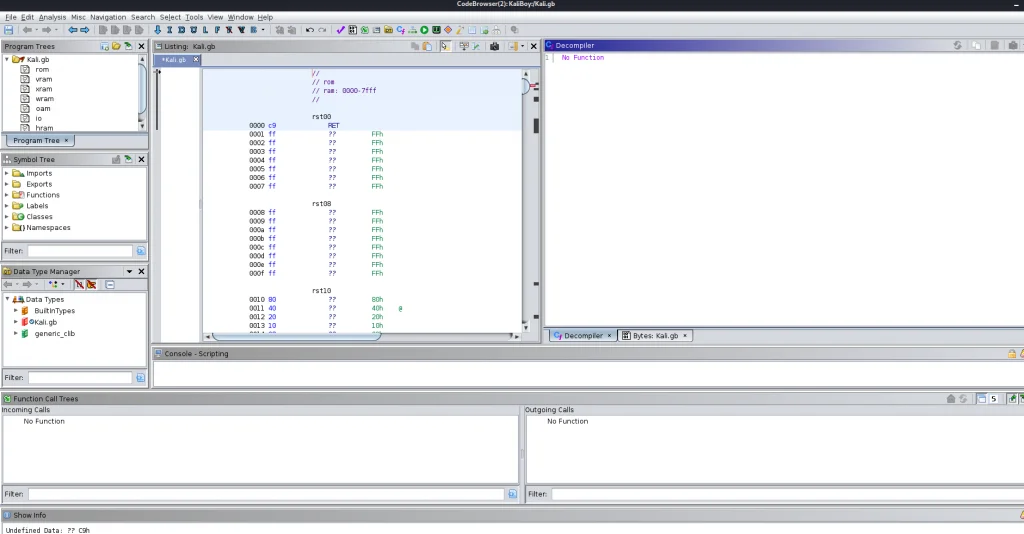Click the RET instruction at address 0000
The width and height of the screenshot is (1024, 534).
pyautogui.click(x=333, y=125)
